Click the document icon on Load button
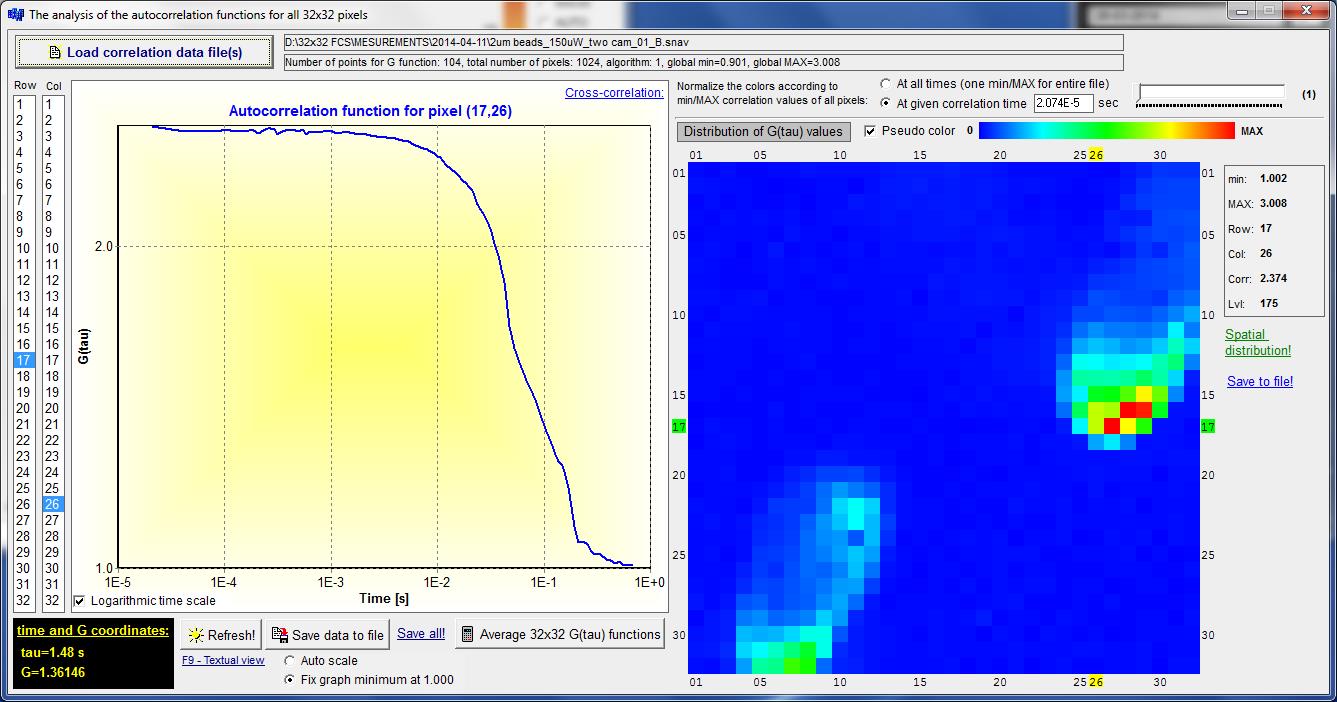 tap(55, 52)
